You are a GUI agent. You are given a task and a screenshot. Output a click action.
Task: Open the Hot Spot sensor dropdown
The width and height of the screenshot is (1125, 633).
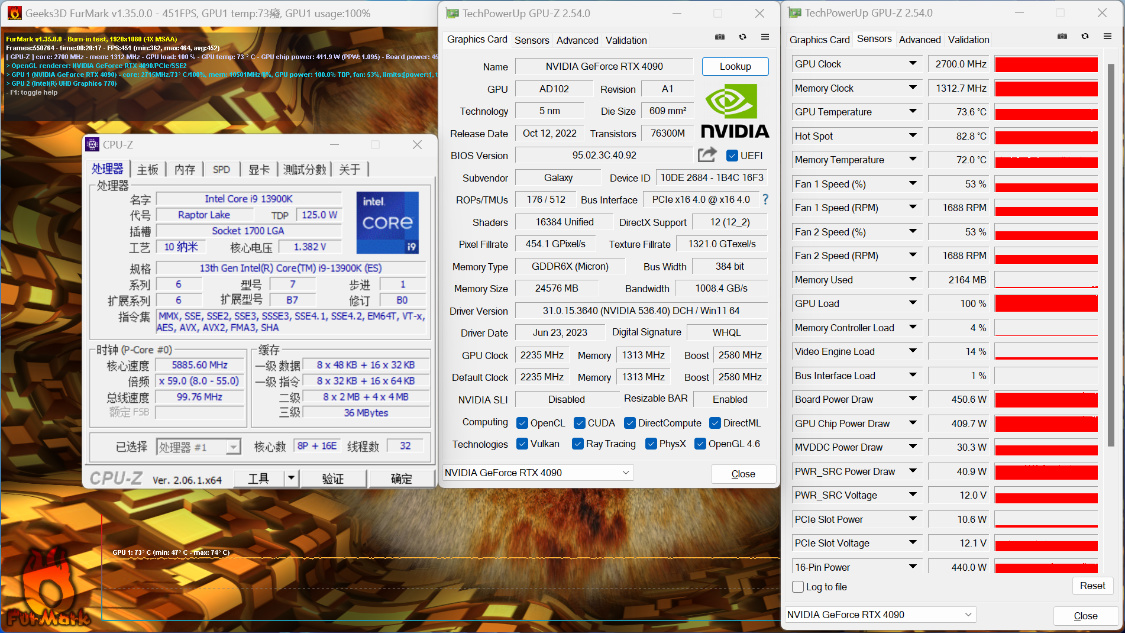[913, 136]
